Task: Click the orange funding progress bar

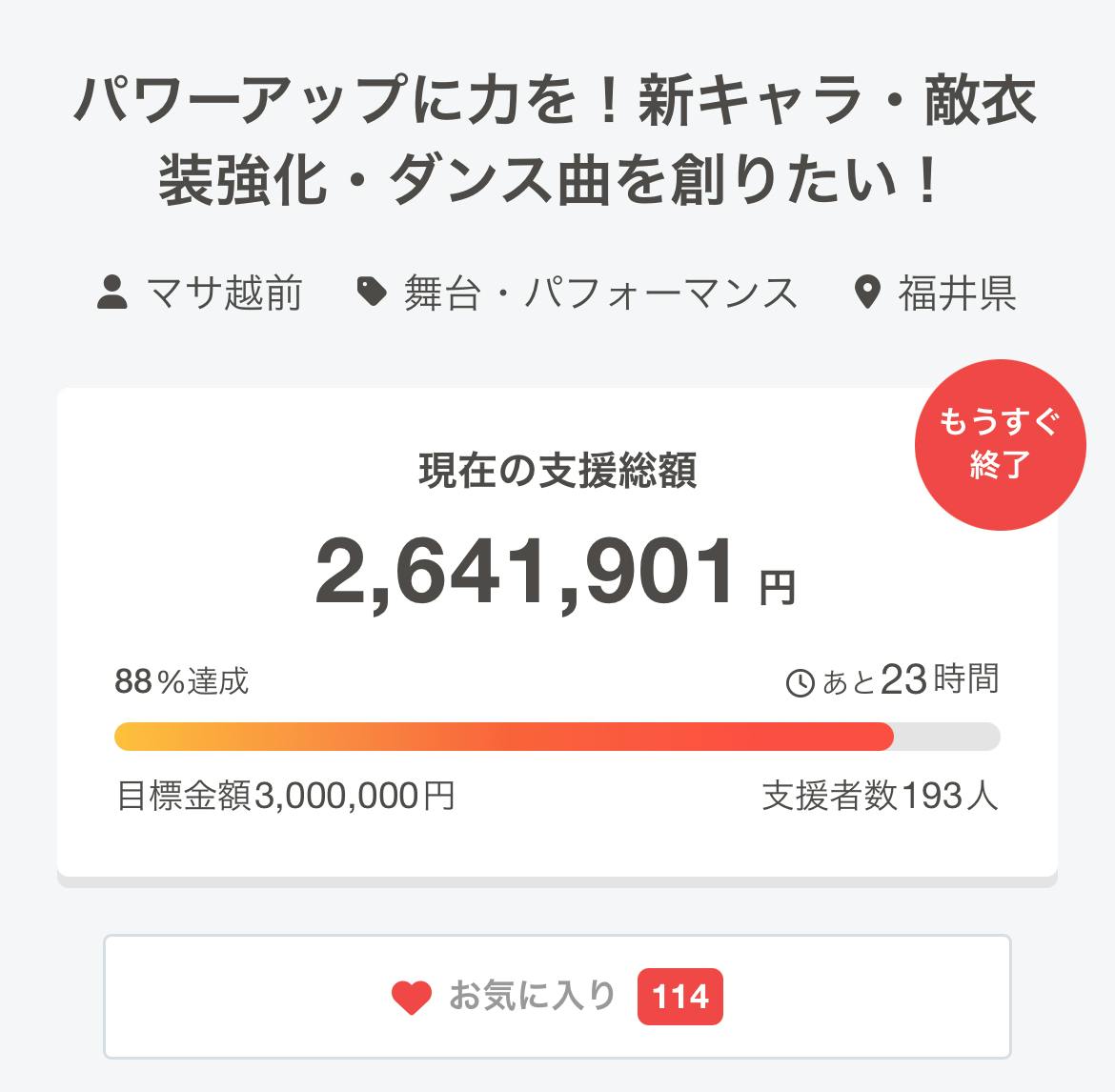Action: point(504,737)
